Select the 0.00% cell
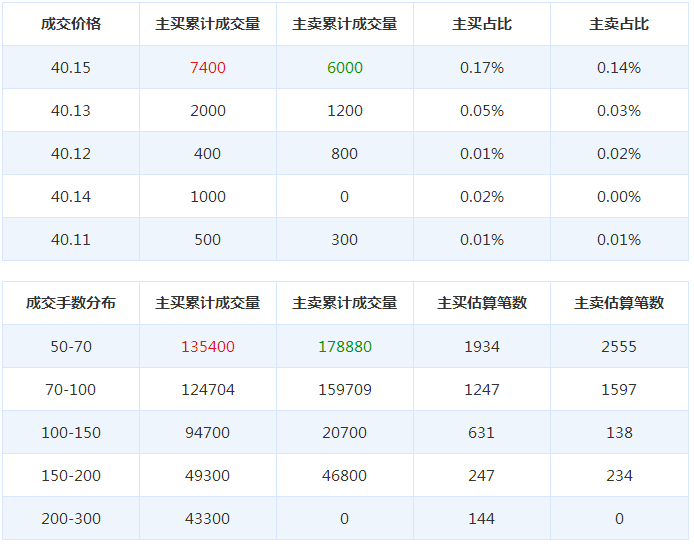Image resolution: width=694 pixels, height=544 pixels. click(619, 197)
